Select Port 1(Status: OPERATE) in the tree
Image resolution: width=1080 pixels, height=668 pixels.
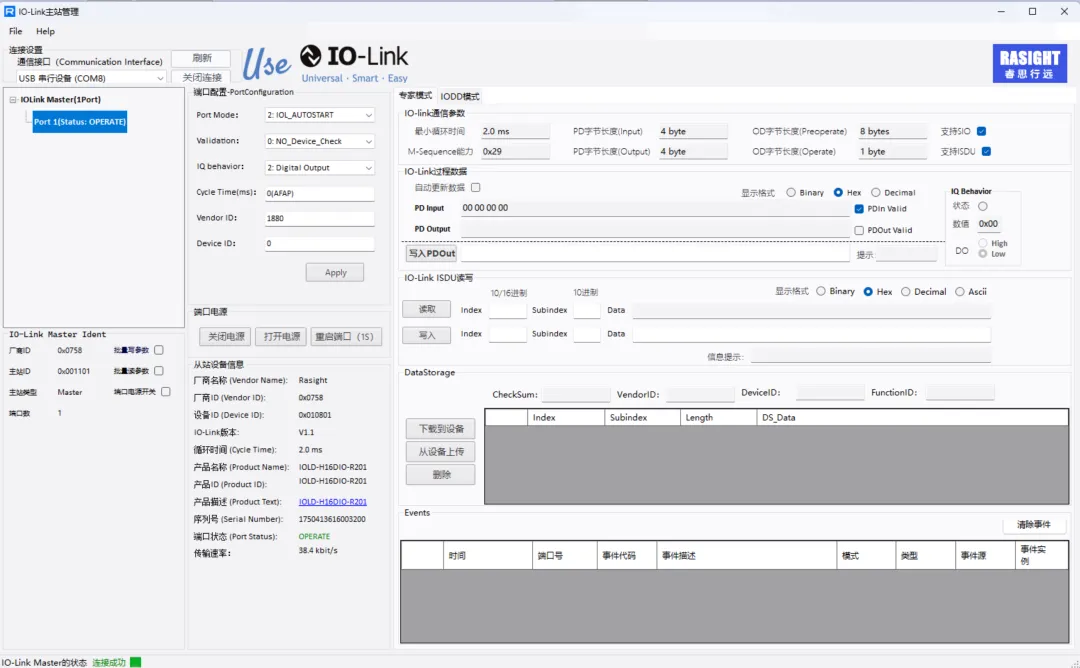[x=80, y=122]
